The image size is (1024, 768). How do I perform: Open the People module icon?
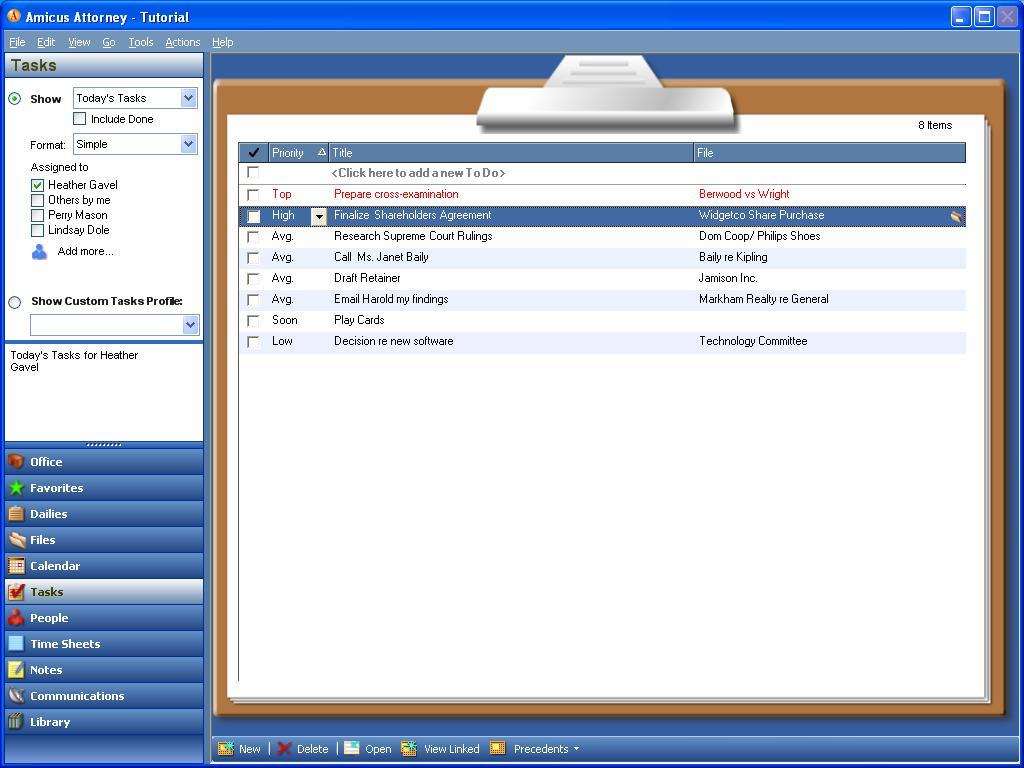click(x=16, y=618)
